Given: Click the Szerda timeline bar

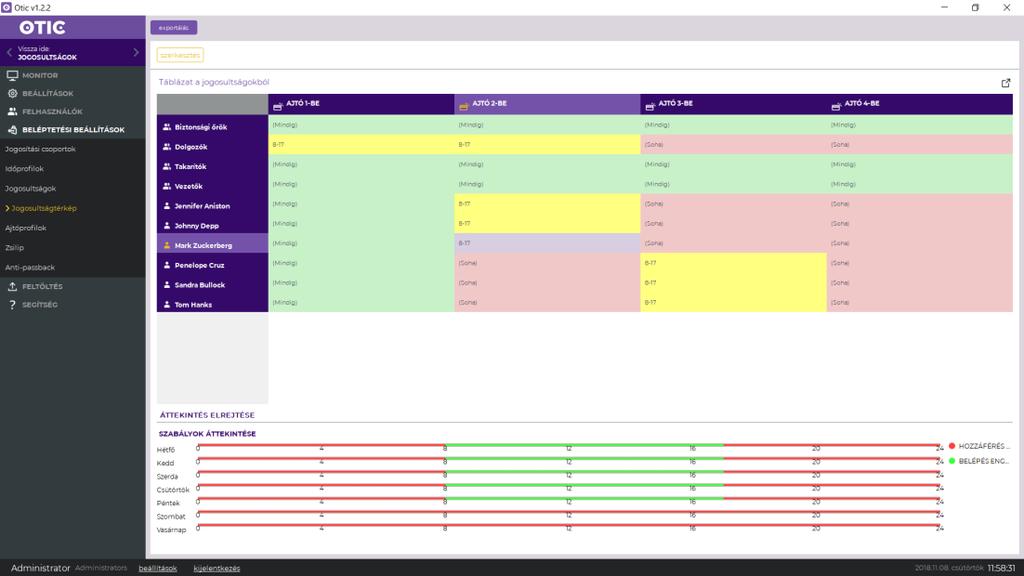Looking at the screenshot, I should 569,472.
